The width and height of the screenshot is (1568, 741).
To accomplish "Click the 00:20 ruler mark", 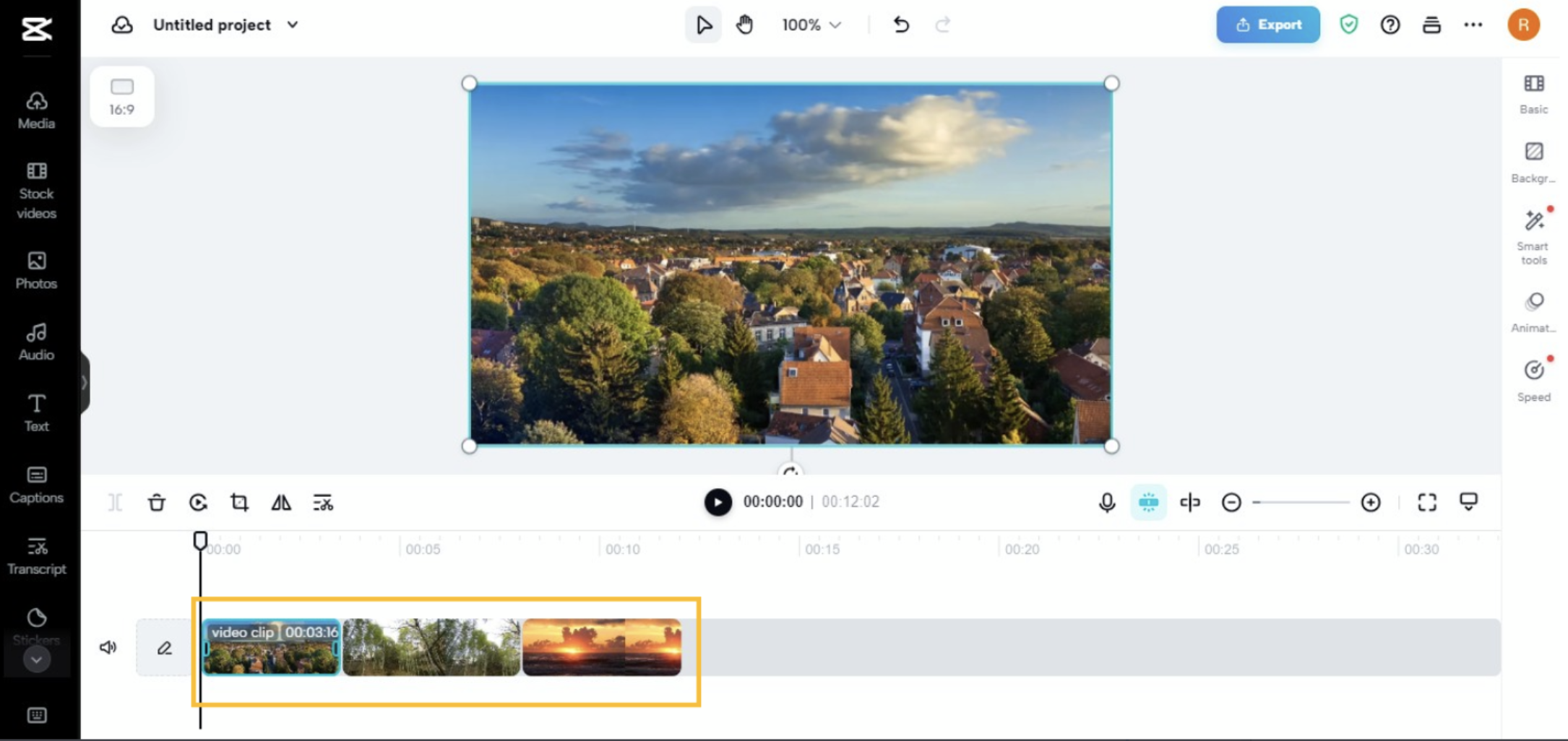I will (1022, 549).
